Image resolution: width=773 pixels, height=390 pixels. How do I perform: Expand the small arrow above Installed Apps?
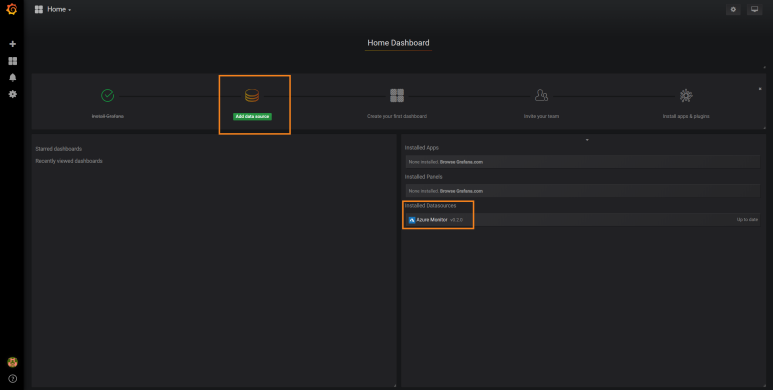(x=587, y=140)
